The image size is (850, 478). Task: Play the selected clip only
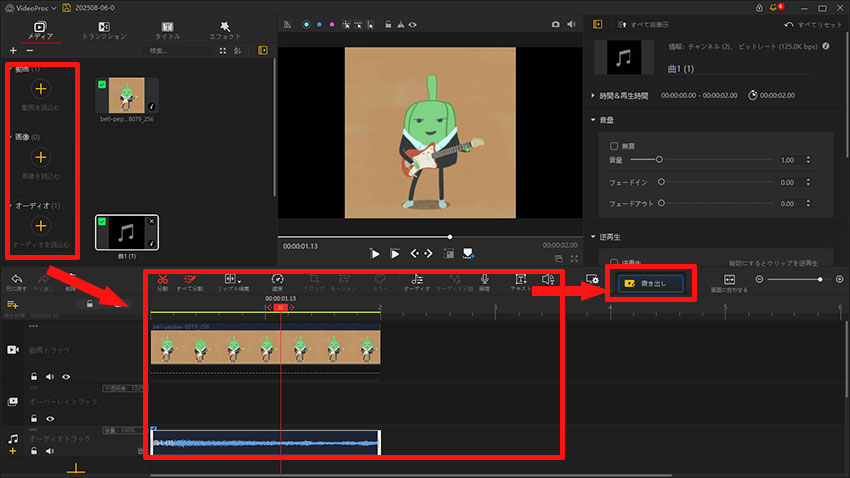(395, 253)
